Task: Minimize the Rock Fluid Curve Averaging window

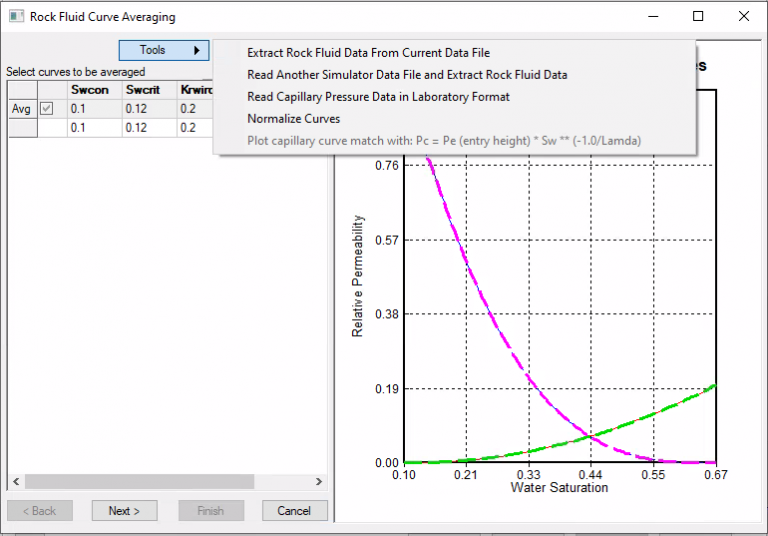Action: (653, 17)
